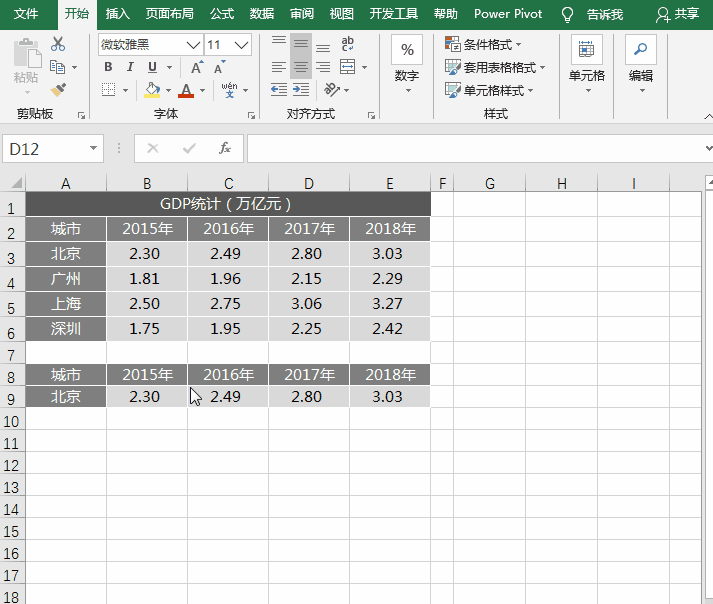Image resolution: width=713 pixels, height=604 pixels.
Task: Click formula bar confirm checkmark
Action: (x=189, y=148)
